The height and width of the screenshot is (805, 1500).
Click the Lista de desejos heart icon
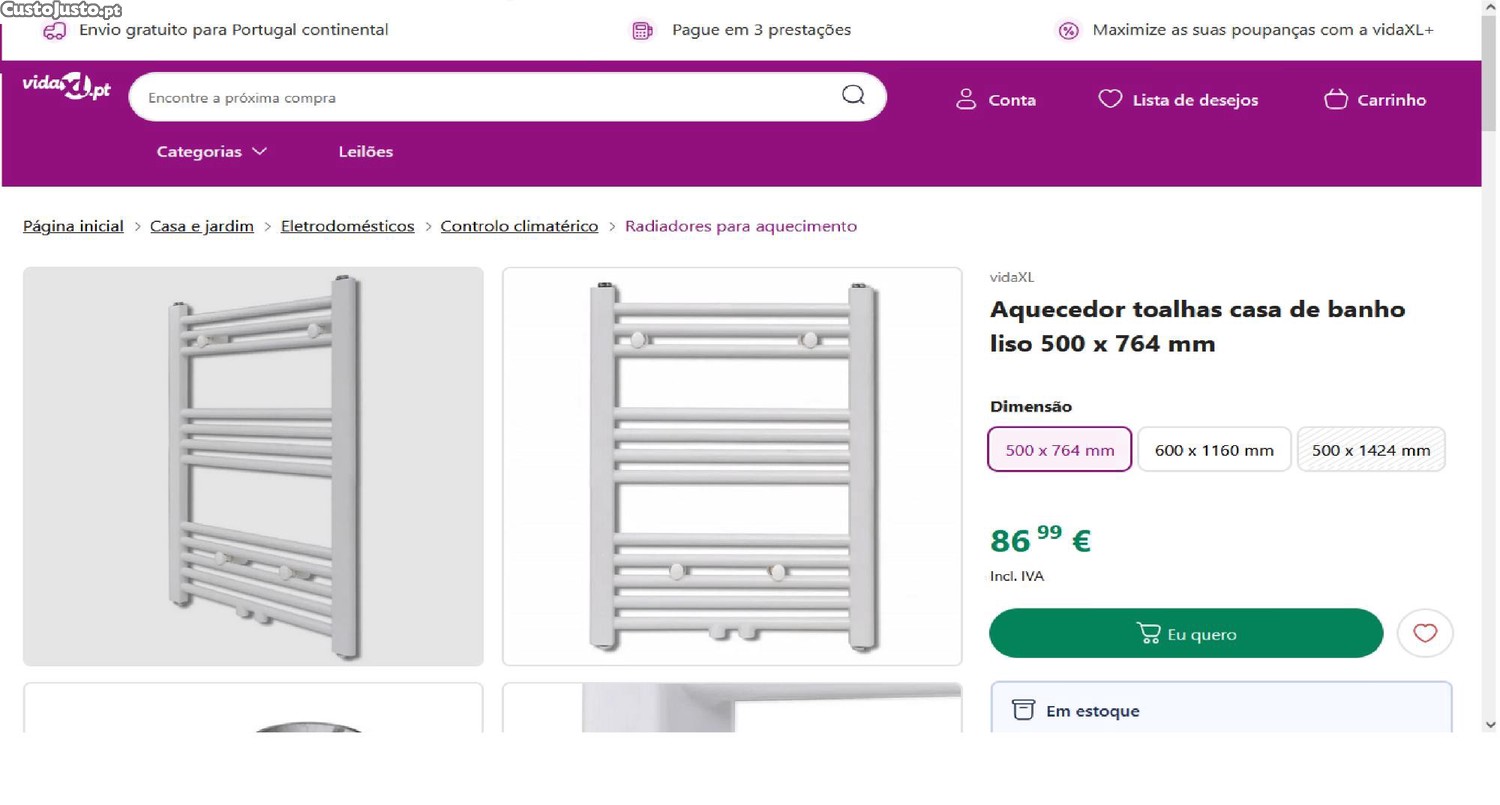click(1110, 99)
